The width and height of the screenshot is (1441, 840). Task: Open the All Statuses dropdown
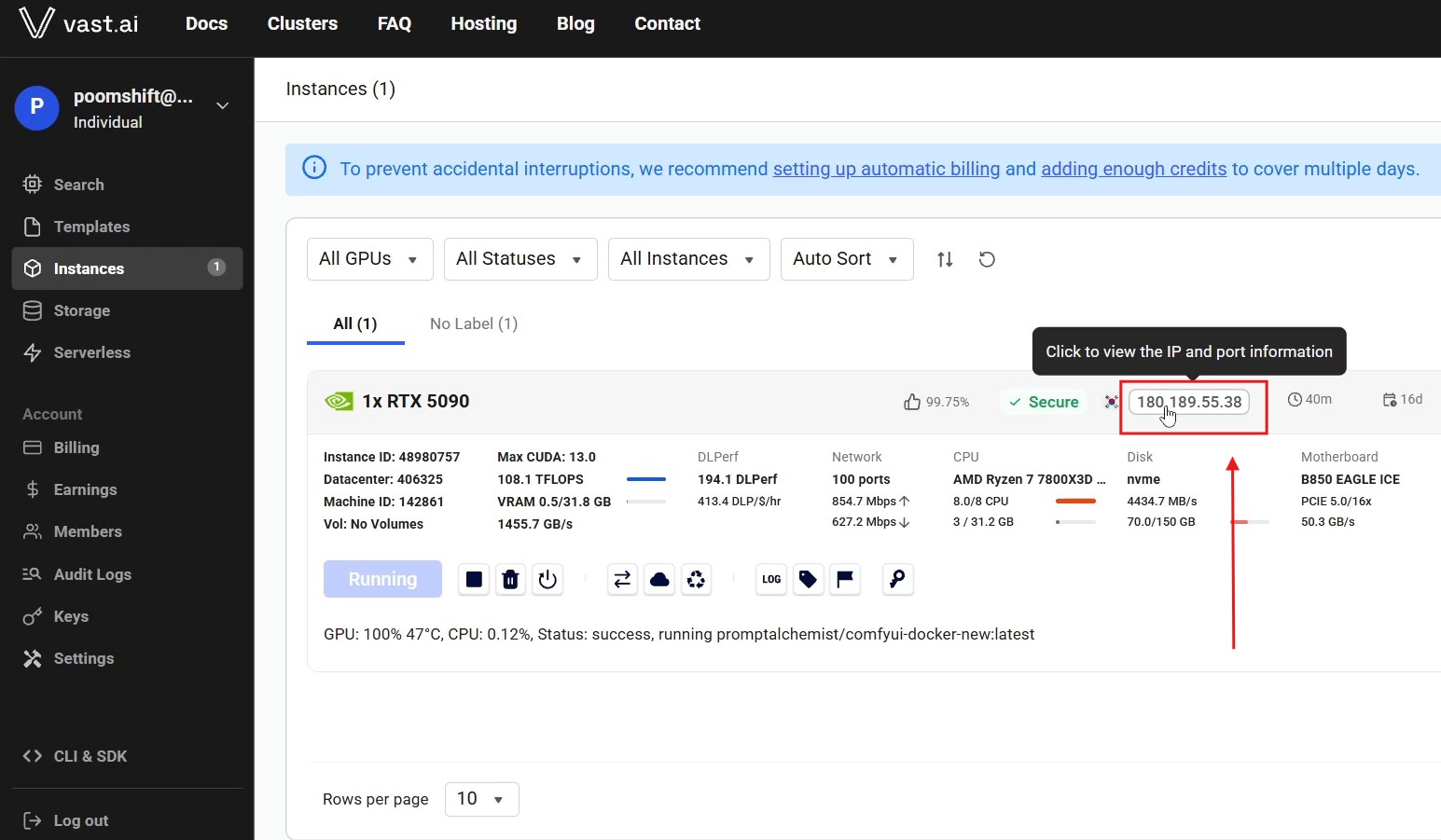520,259
